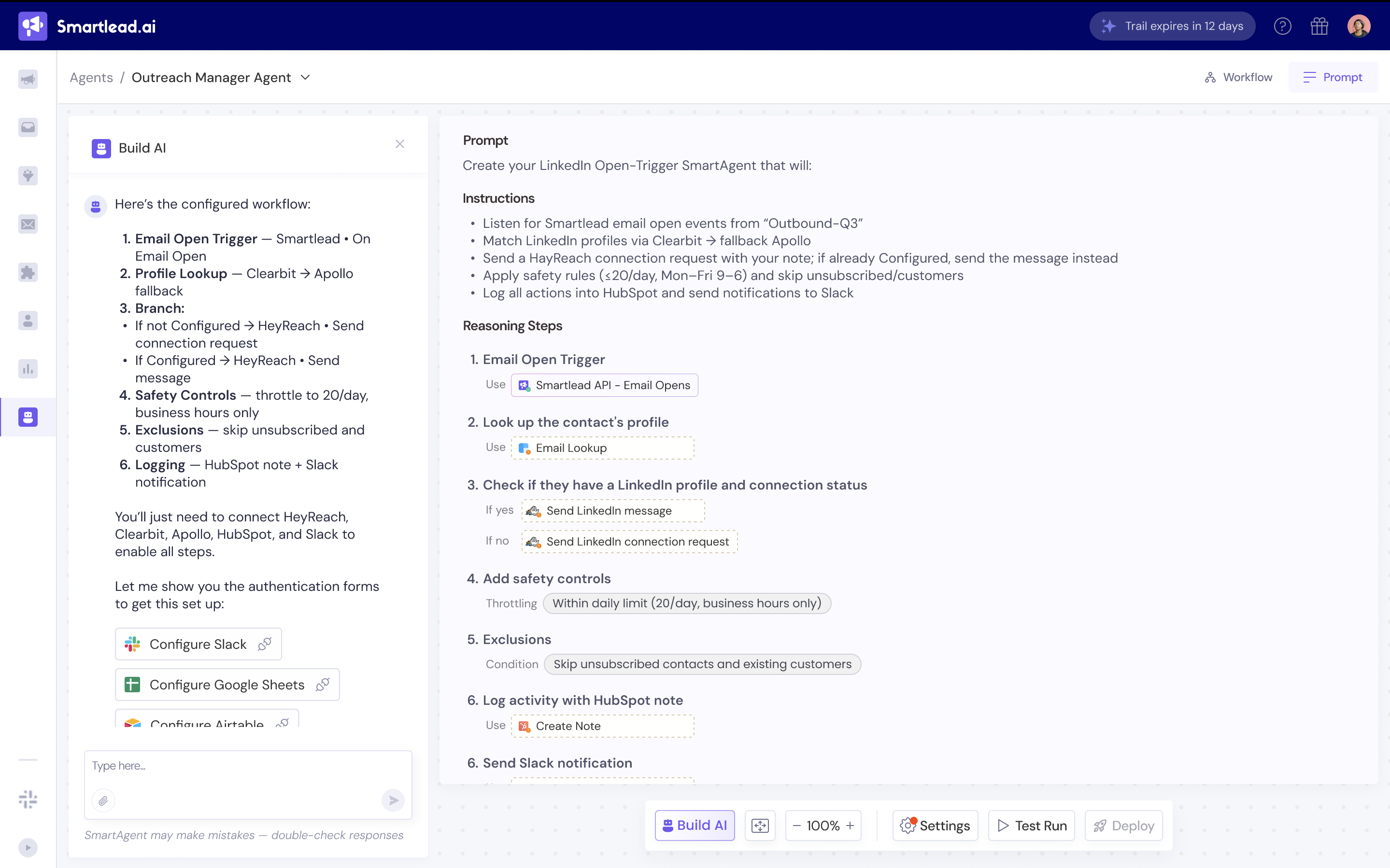Click Configure Slack button
The width and height of the screenshot is (1390, 868).
point(198,644)
